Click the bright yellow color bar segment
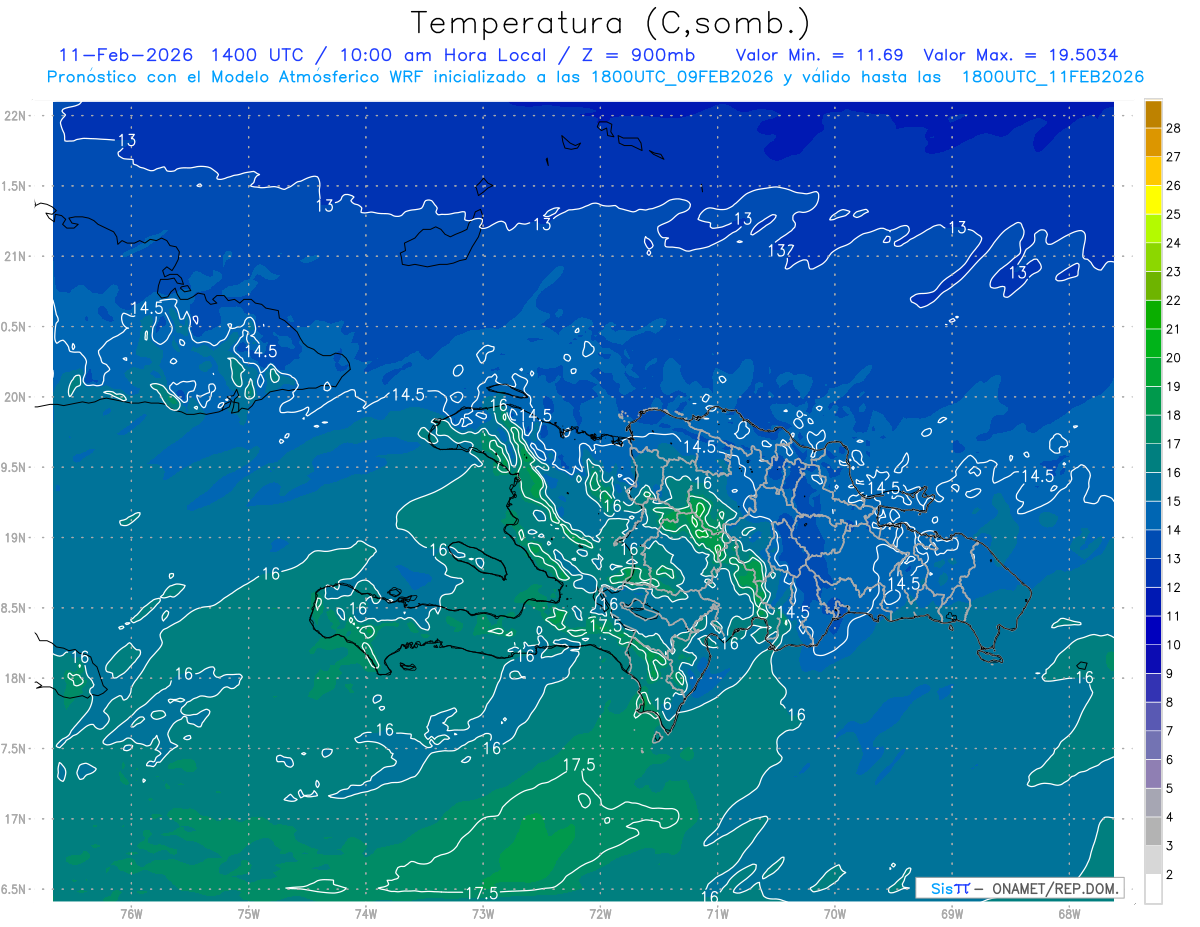This screenshot has height=927, width=1200. (x=1154, y=200)
